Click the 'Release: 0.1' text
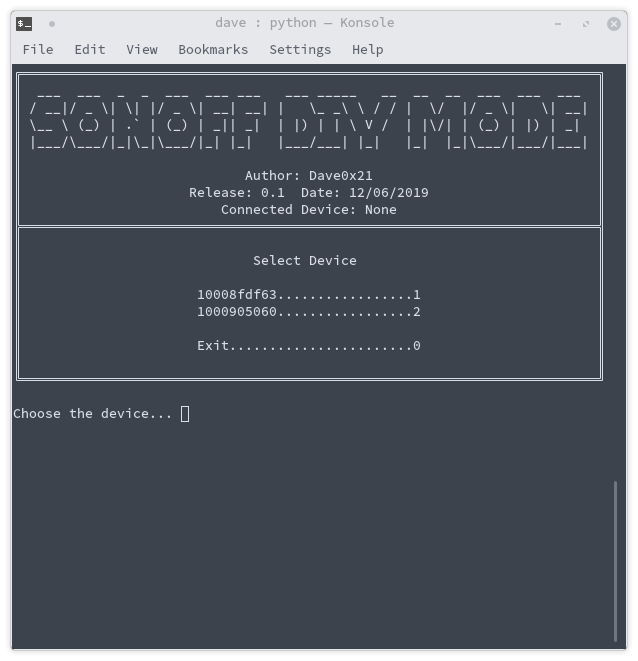 pyautogui.click(x=237, y=193)
